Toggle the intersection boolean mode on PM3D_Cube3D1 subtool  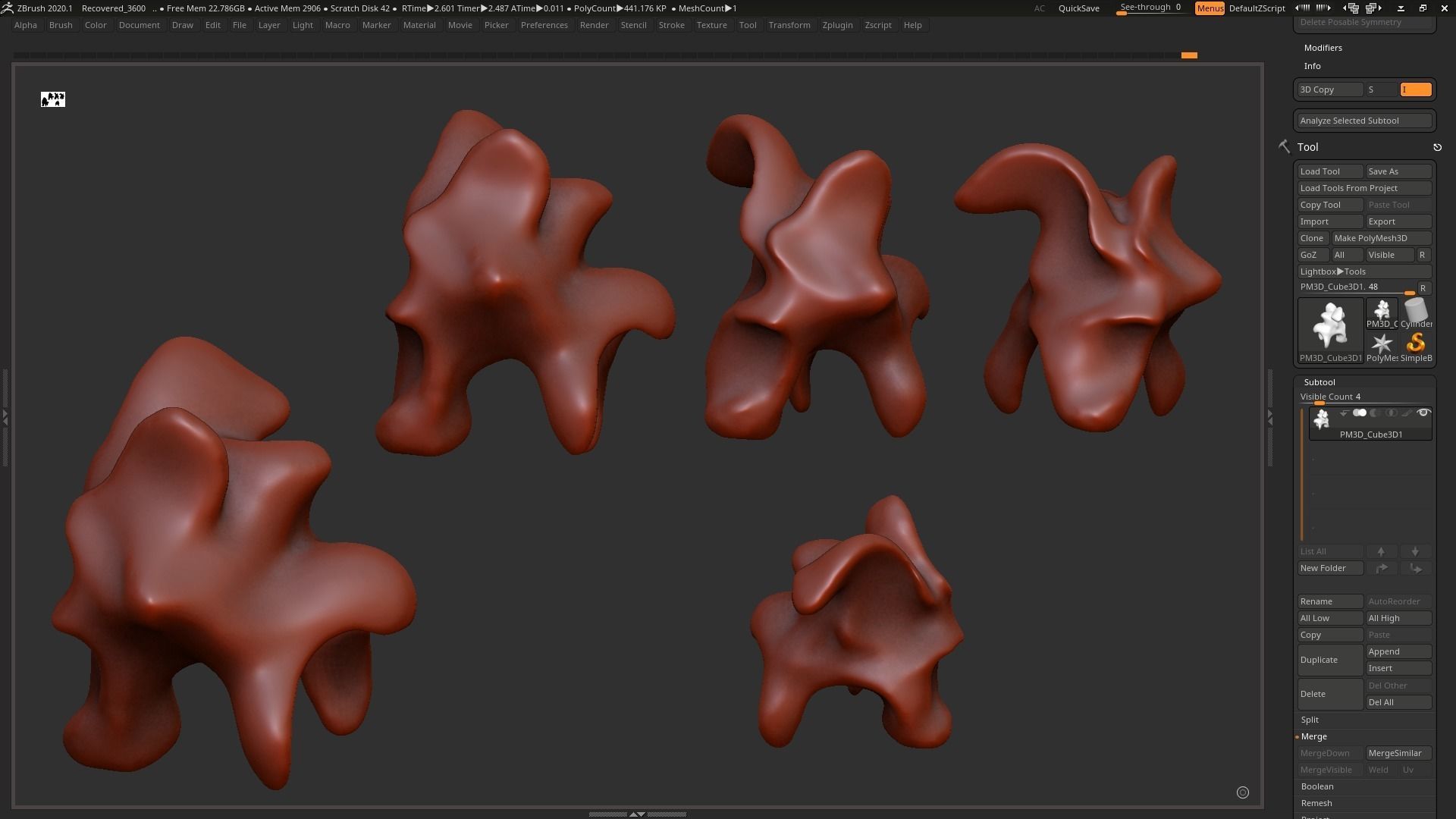[1391, 413]
